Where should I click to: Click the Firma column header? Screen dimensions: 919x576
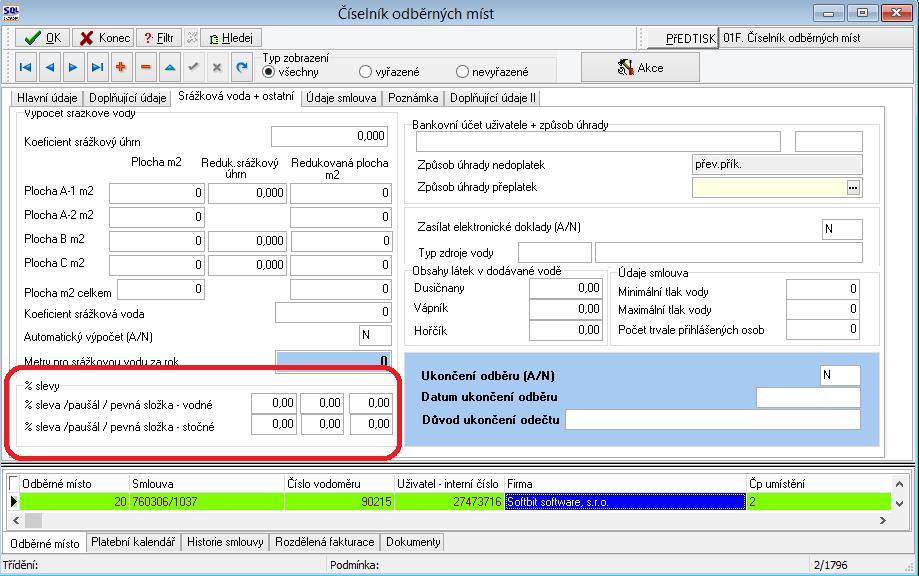[x=625, y=483]
